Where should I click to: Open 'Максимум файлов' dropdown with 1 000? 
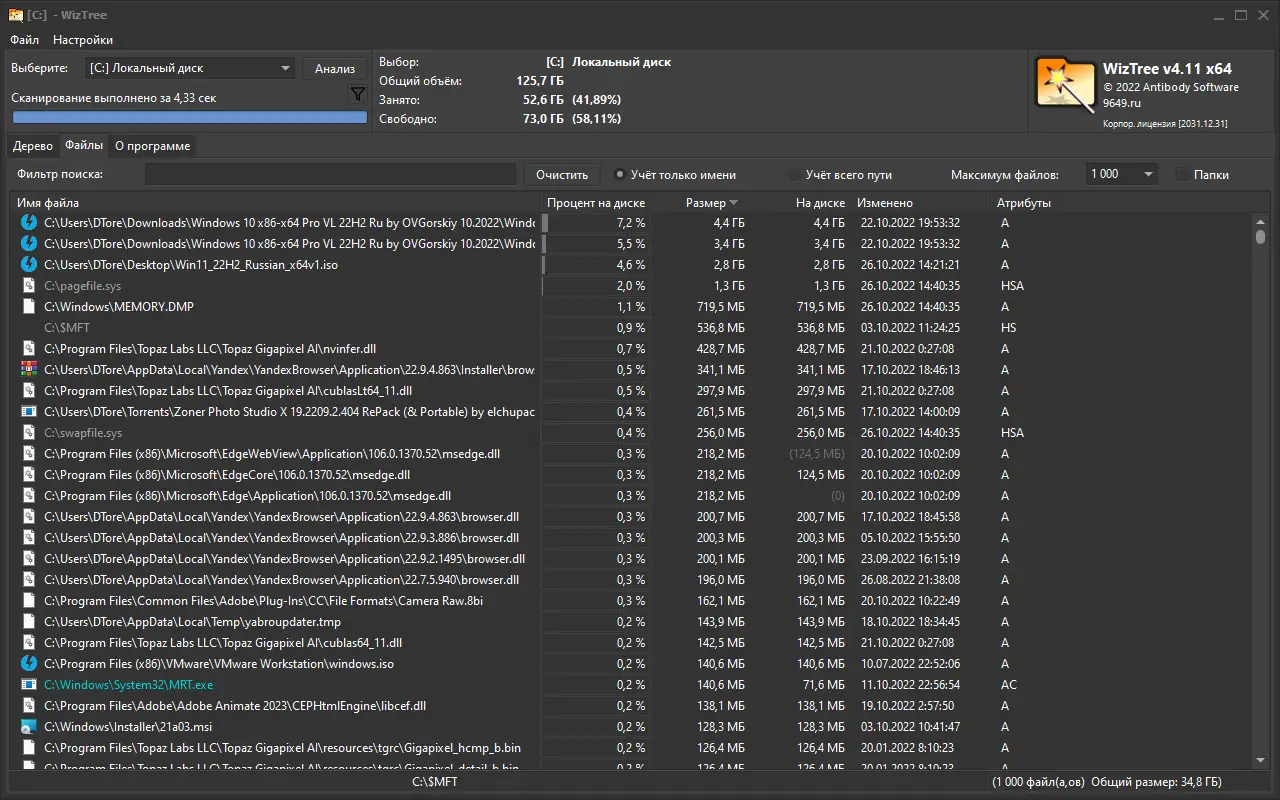pyautogui.click(x=1121, y=174)
